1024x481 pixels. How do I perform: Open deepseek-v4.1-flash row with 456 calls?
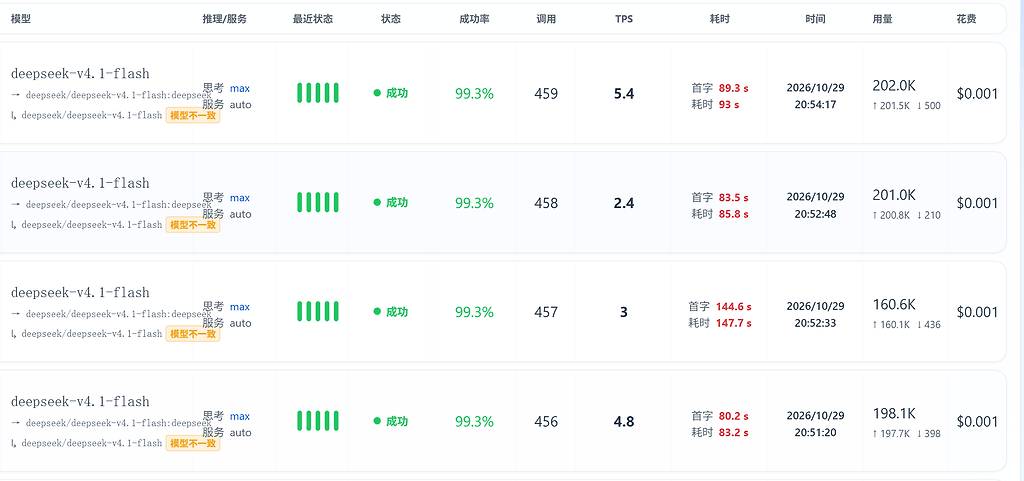(503, 421)
